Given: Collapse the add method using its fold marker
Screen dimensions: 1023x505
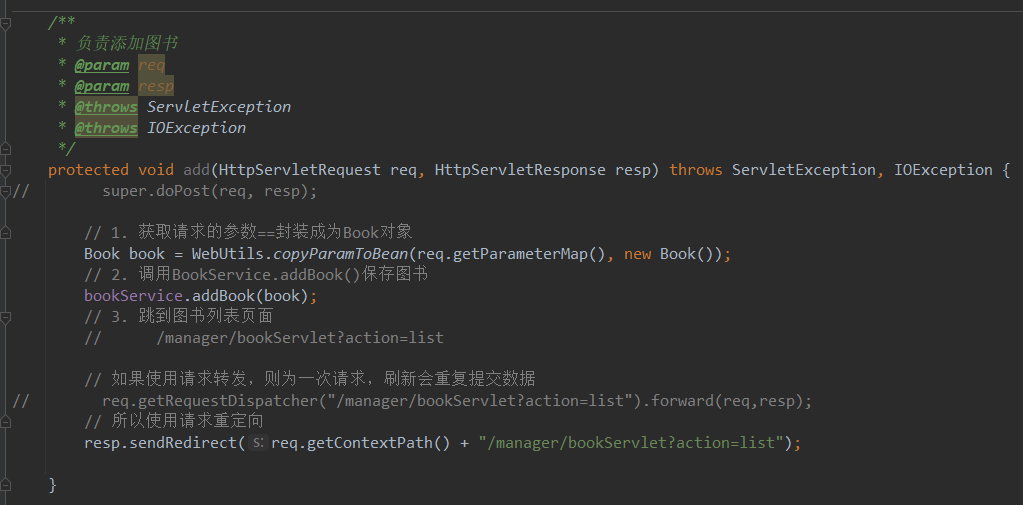Looking at the screenshot, I should [6, 170].
